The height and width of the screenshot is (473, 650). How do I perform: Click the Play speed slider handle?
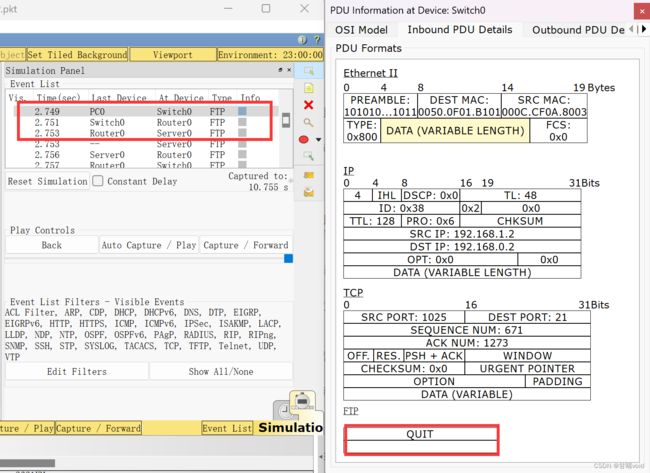(x=289, y=259)
